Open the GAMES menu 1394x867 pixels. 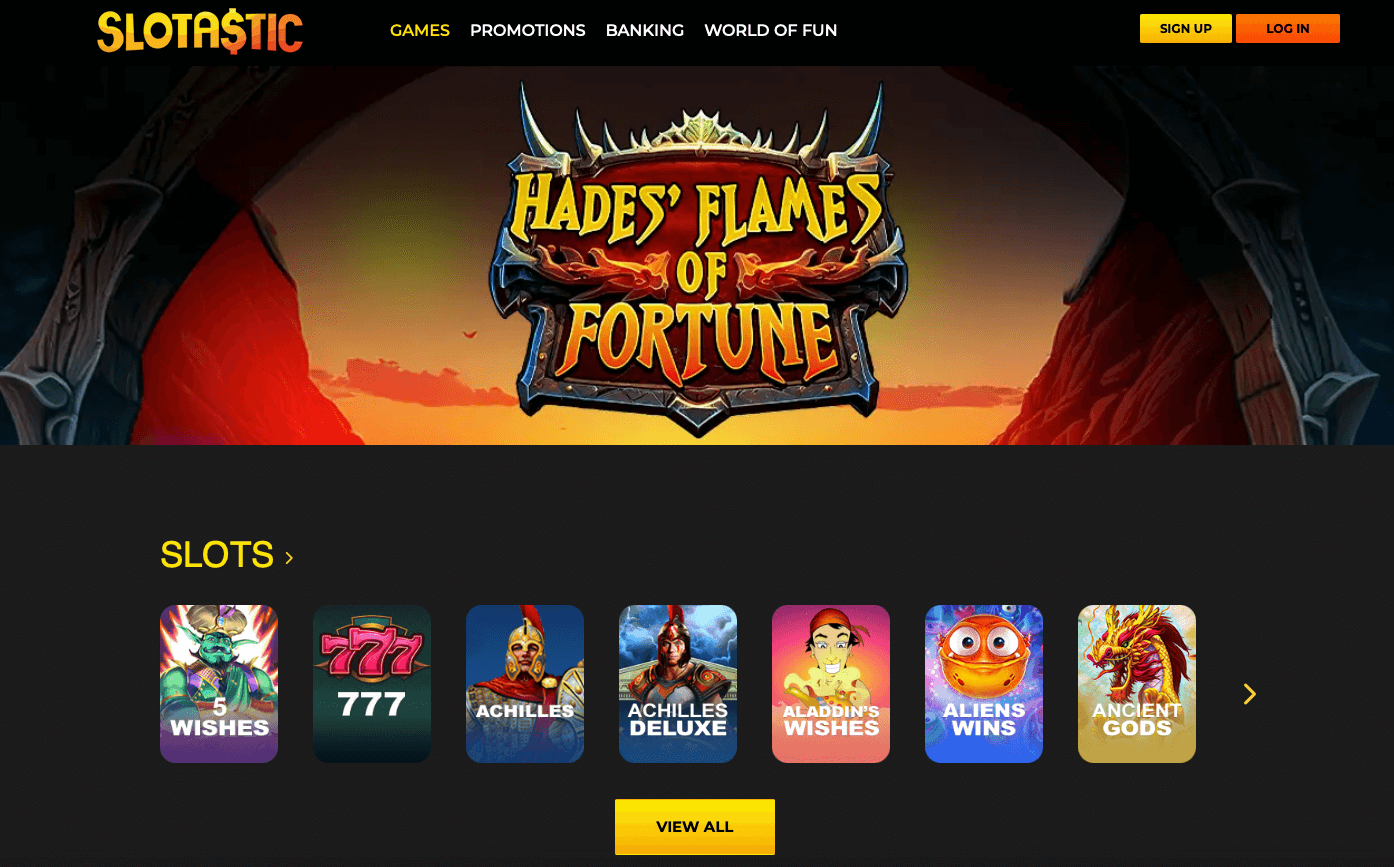(420, 30)
